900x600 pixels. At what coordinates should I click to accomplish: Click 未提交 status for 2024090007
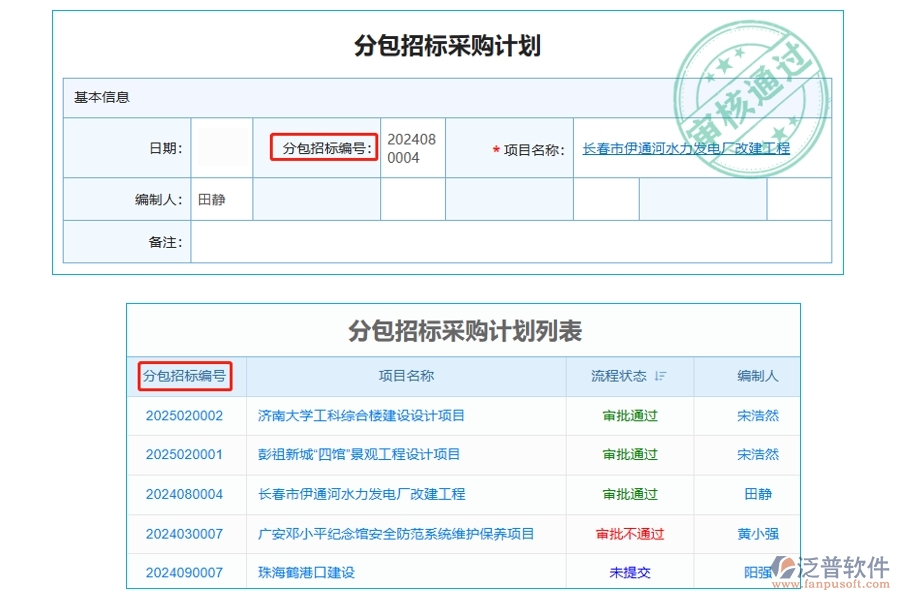[x=629, y=573]
